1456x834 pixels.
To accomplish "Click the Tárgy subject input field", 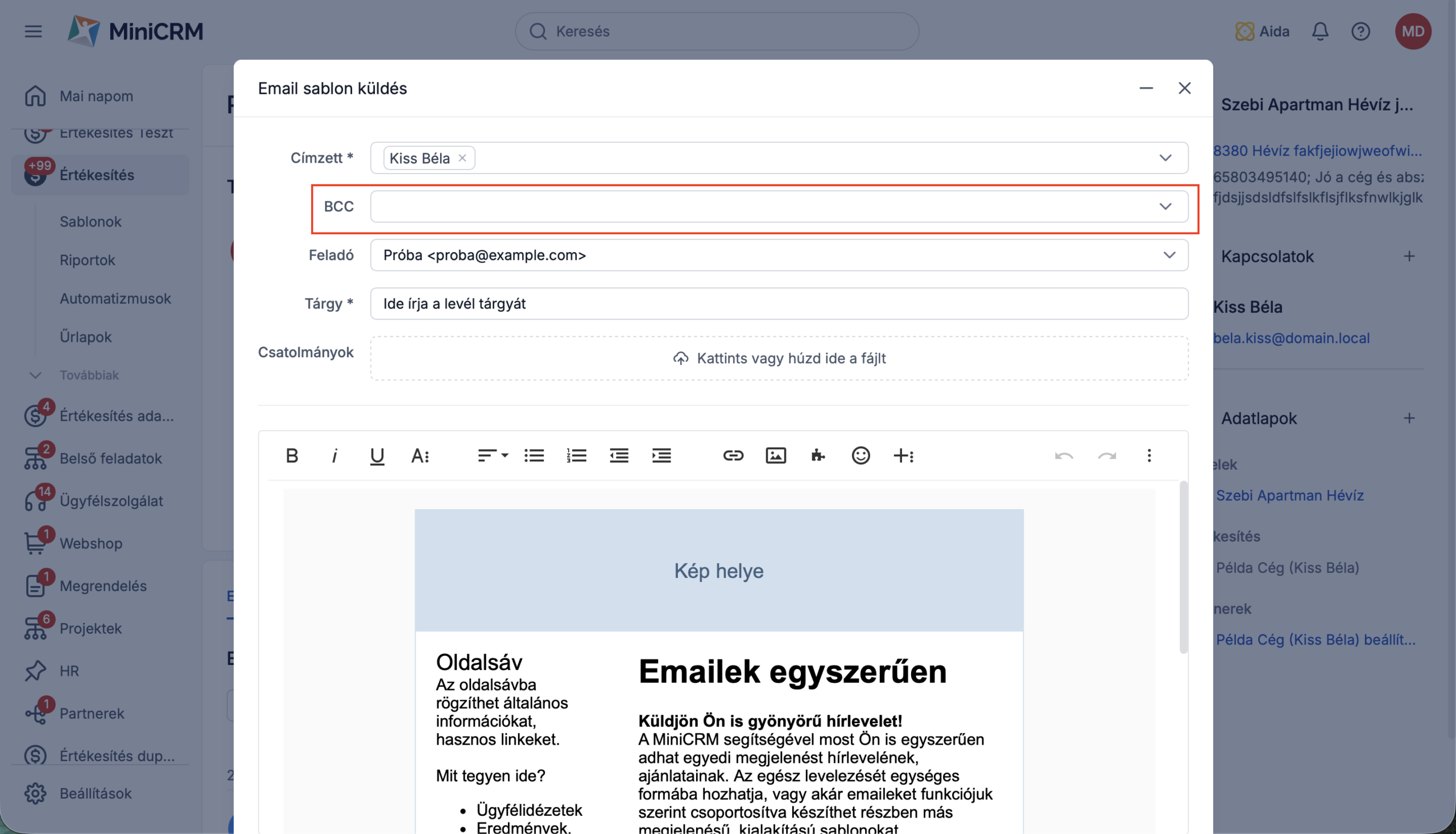I will [x=779, y=304].
